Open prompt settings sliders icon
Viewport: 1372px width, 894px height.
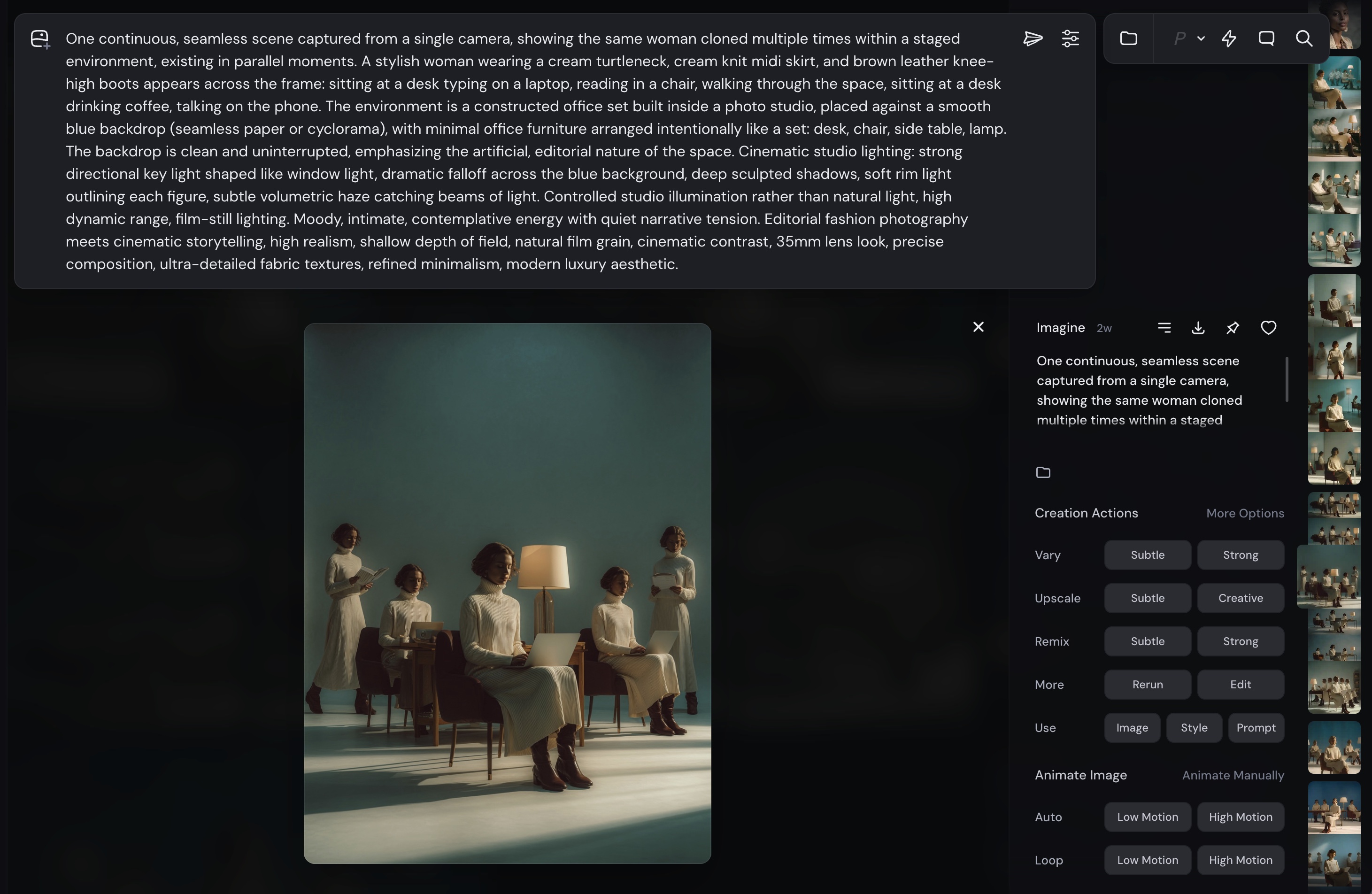tap(1071, 39)
